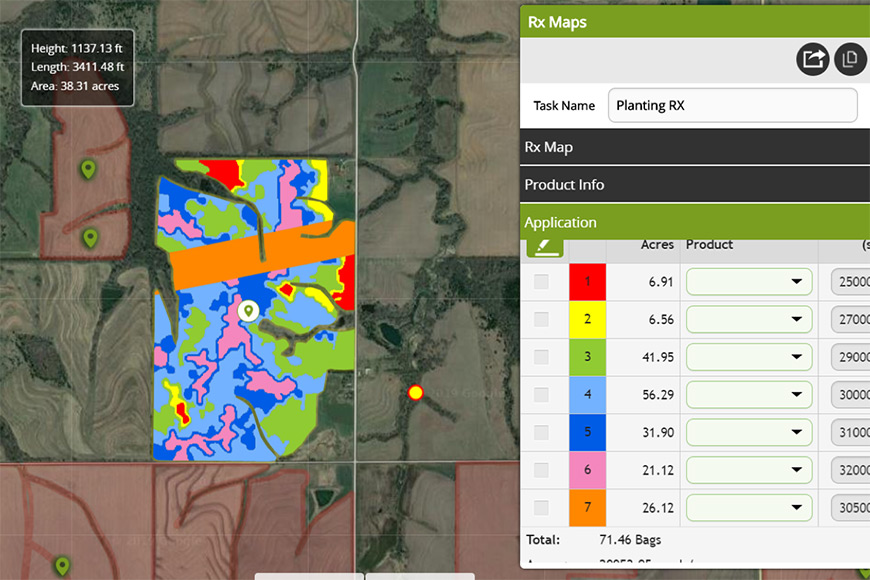Expand the Product dropdown for zone 7
Screen dimensions: 870x580
(x=749, y=508)
